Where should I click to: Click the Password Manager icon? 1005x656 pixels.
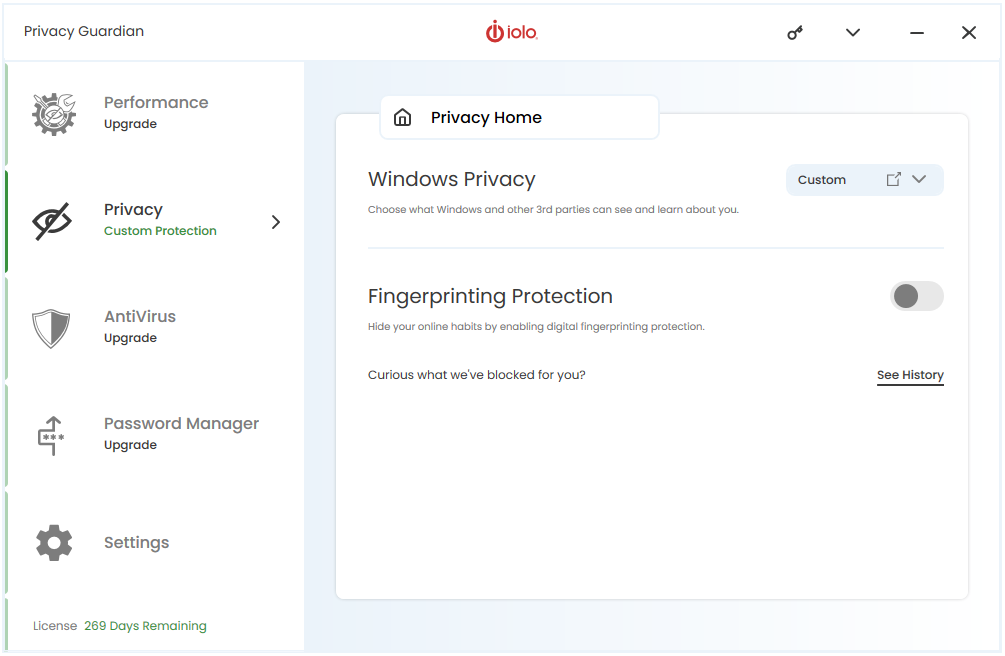click(51, 435)
